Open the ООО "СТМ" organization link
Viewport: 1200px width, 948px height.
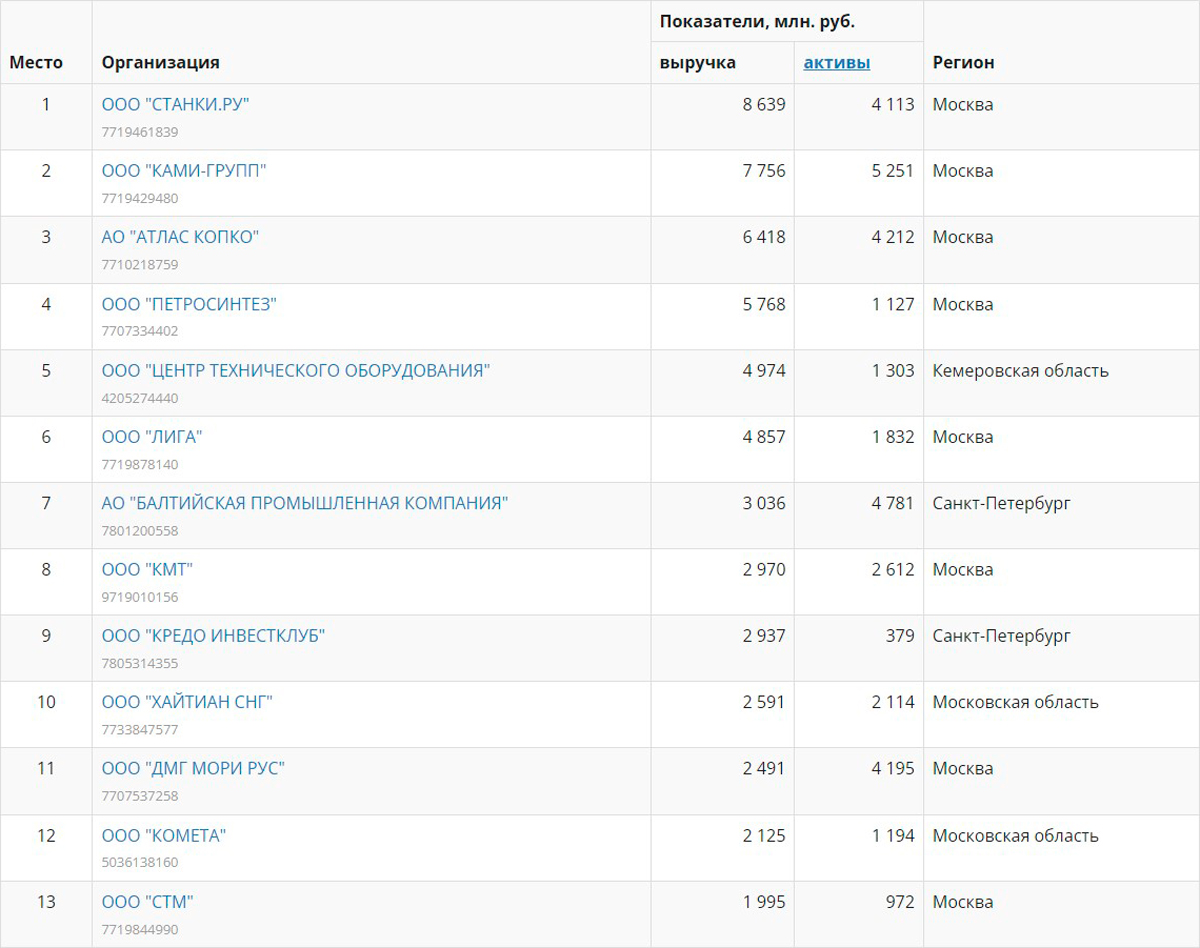(147, 902)
